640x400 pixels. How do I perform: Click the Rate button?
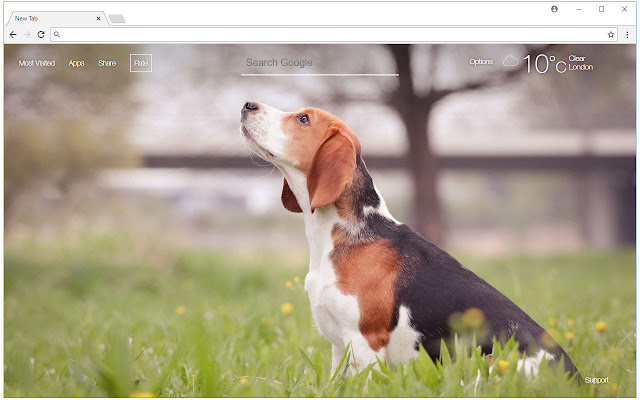141,63
